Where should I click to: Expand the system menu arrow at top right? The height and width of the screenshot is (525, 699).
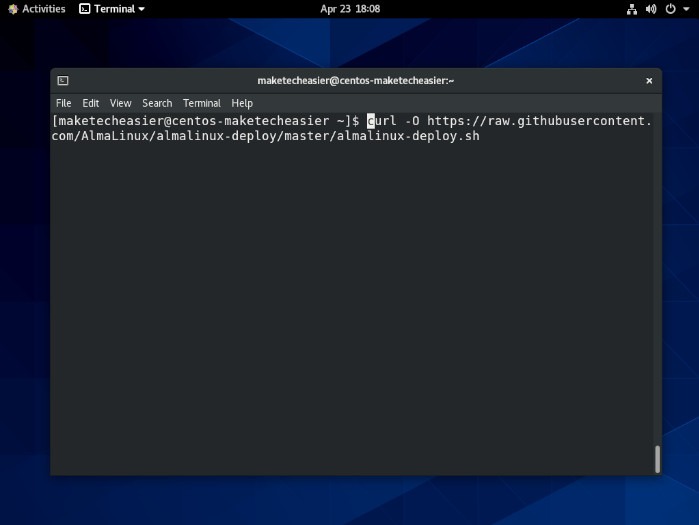pyautogui.click(x=686, y=9)
